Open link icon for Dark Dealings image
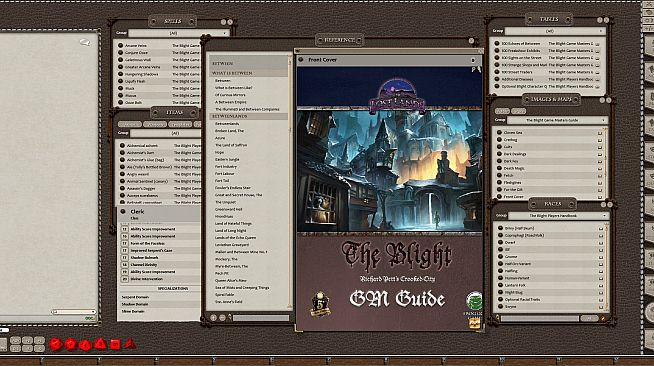Viewport: 654px width, 366px height. point(499,154)
